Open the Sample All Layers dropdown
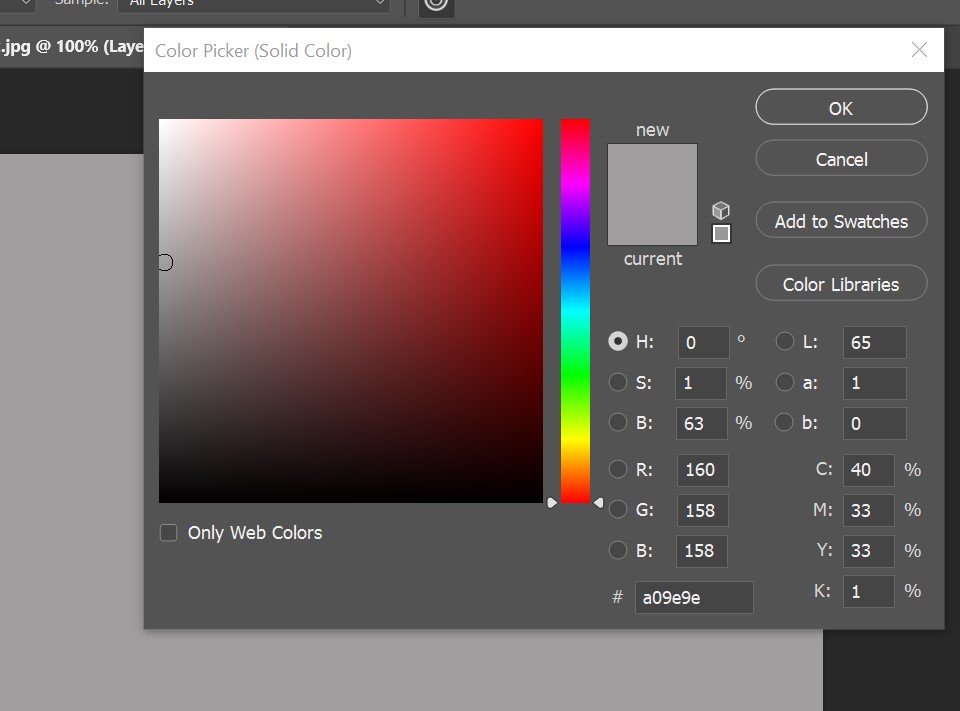960x711 pixels. (253, 5)
